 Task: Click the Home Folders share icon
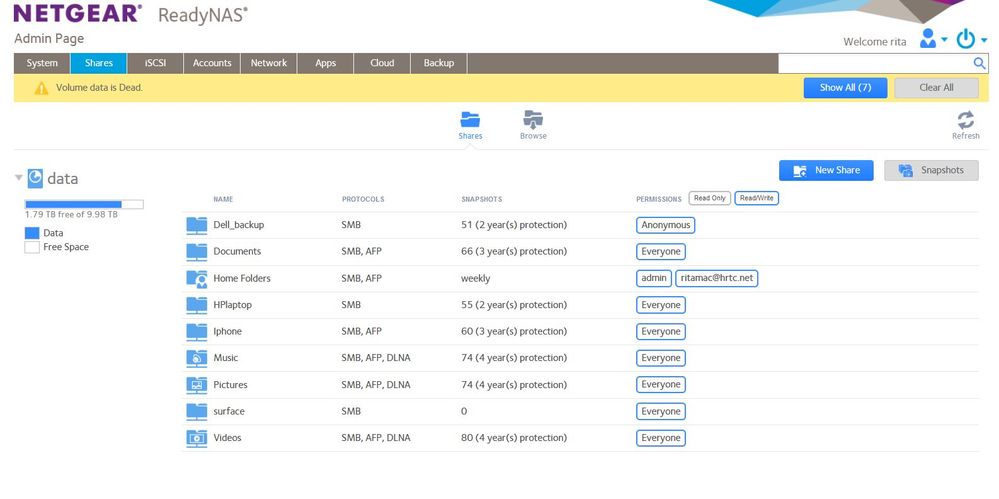tap(196, 278)
